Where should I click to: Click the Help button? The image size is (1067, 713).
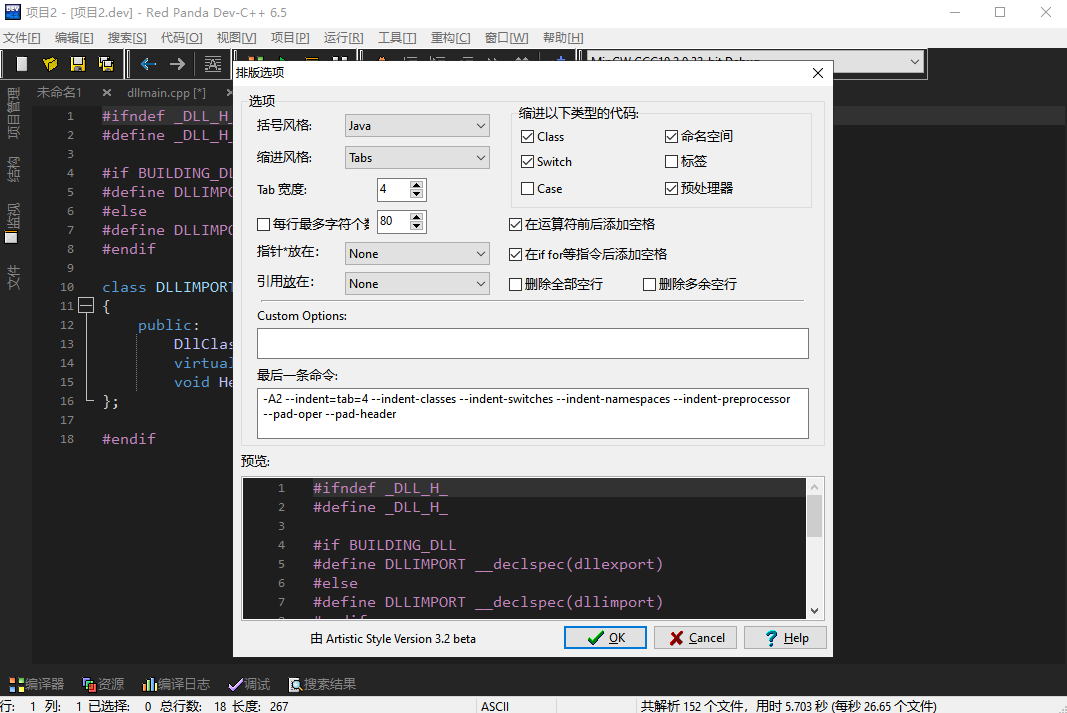point(785,637)
